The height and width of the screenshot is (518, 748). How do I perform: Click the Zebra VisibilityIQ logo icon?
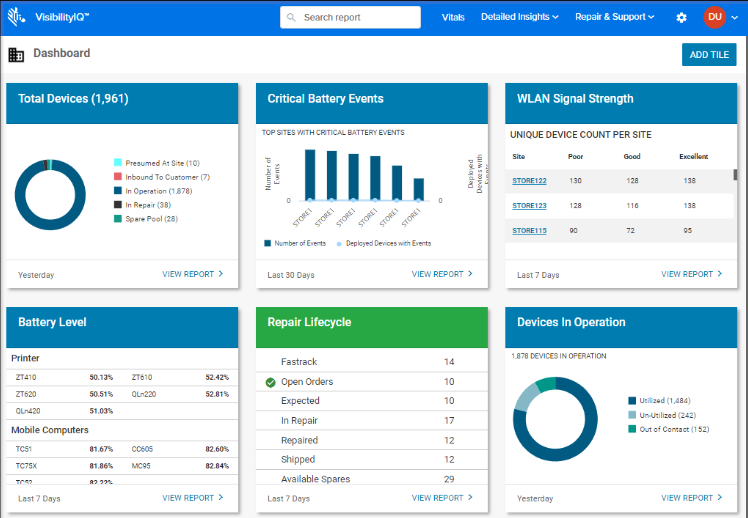pyautogui.click(x=16, y=17)
